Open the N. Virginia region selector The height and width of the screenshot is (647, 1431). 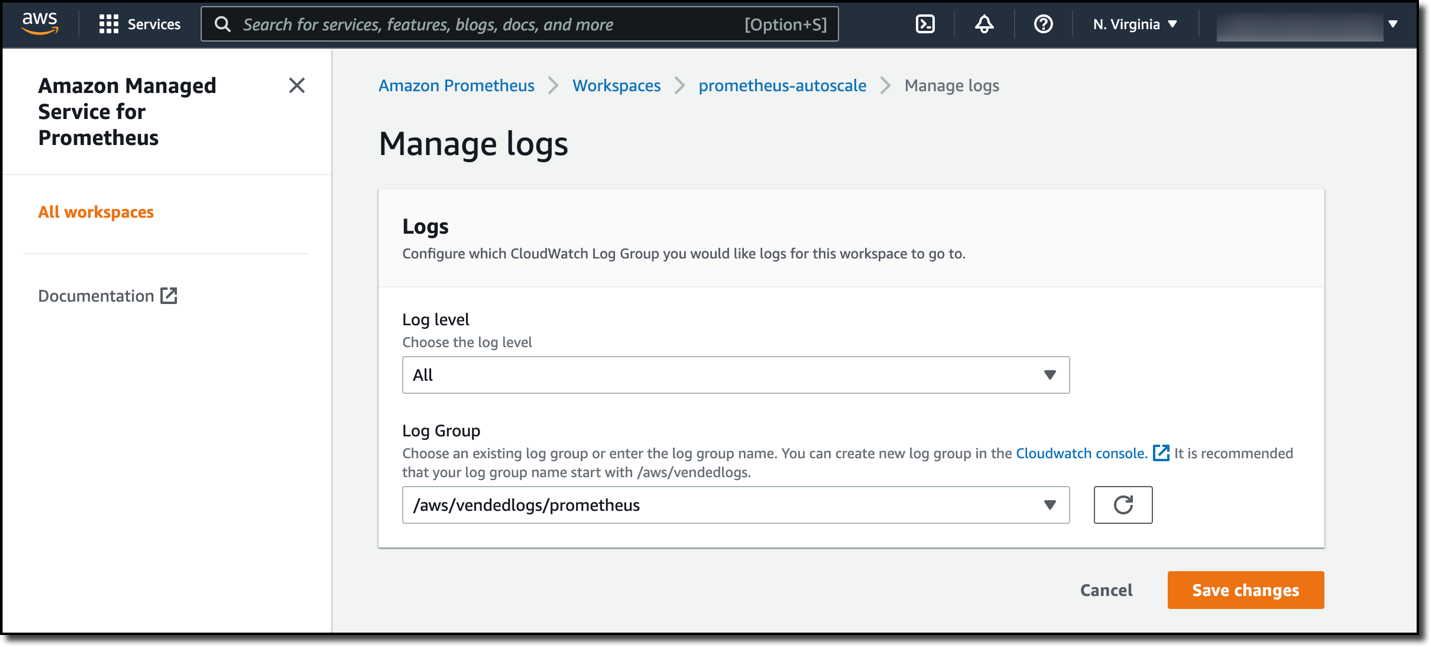[1135, 24]
